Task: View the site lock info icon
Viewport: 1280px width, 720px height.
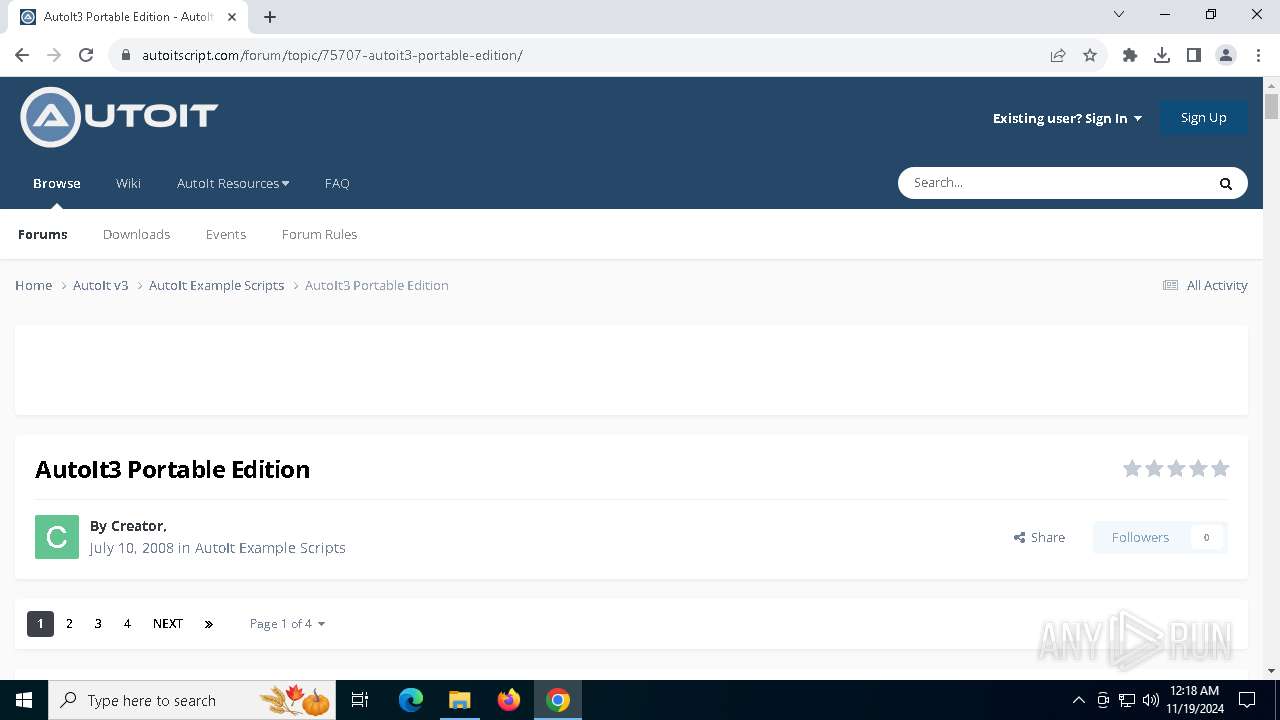Action: click(126, 55)
